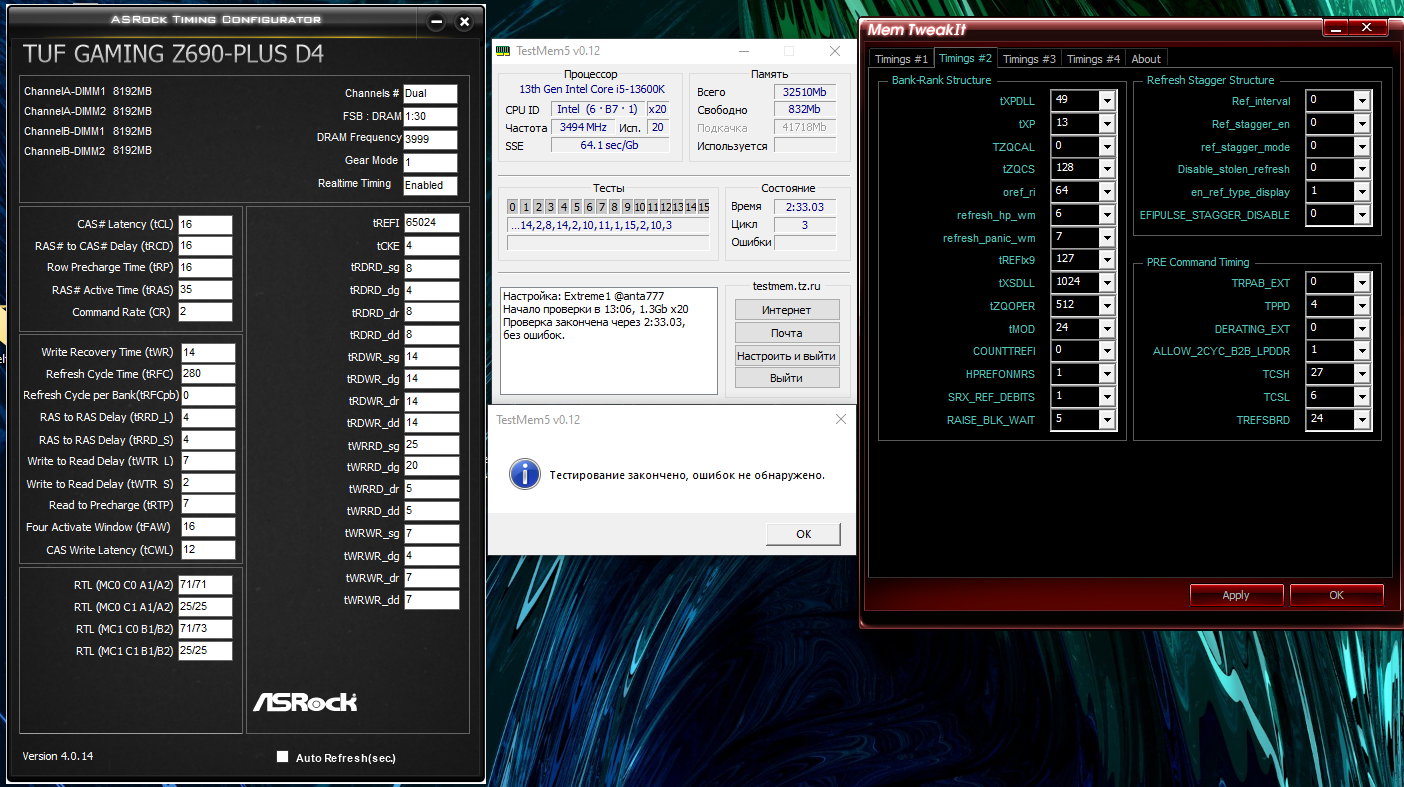The image size is (1404, 787).
Task: Open the oref_ri dropdown
Action: point(1107,191)
